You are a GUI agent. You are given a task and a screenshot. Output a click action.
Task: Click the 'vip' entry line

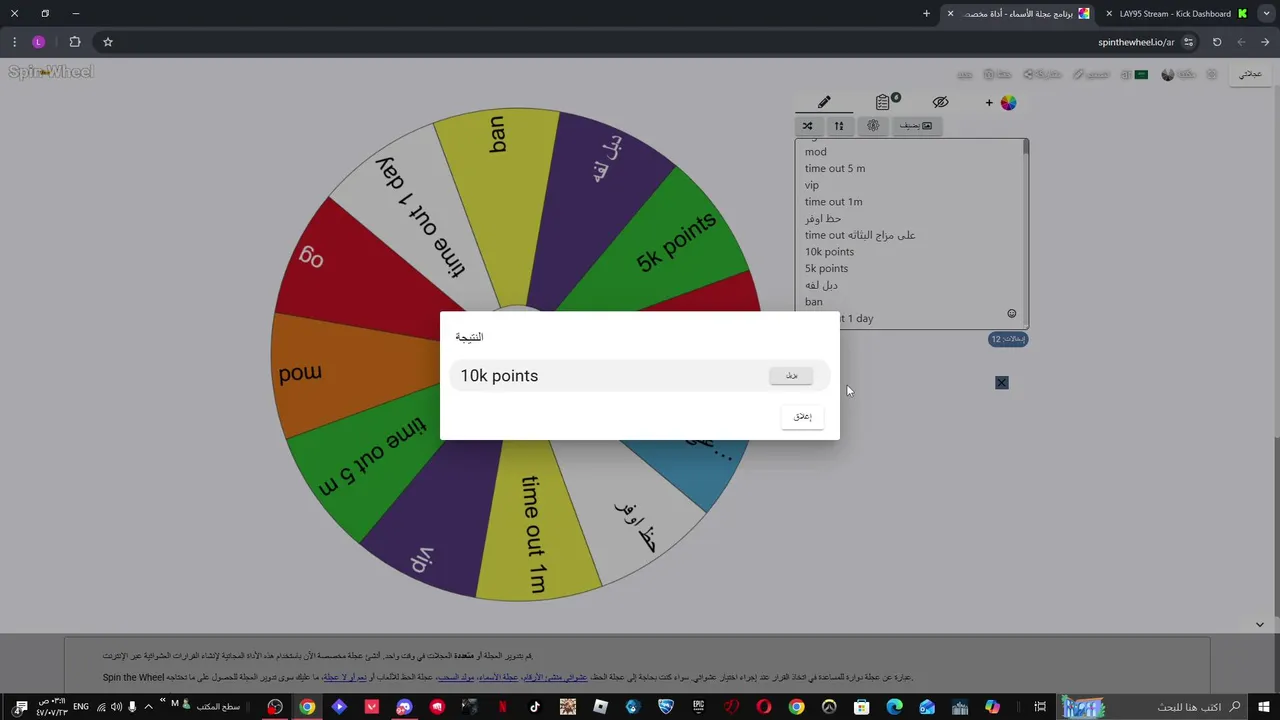(812, 185)
